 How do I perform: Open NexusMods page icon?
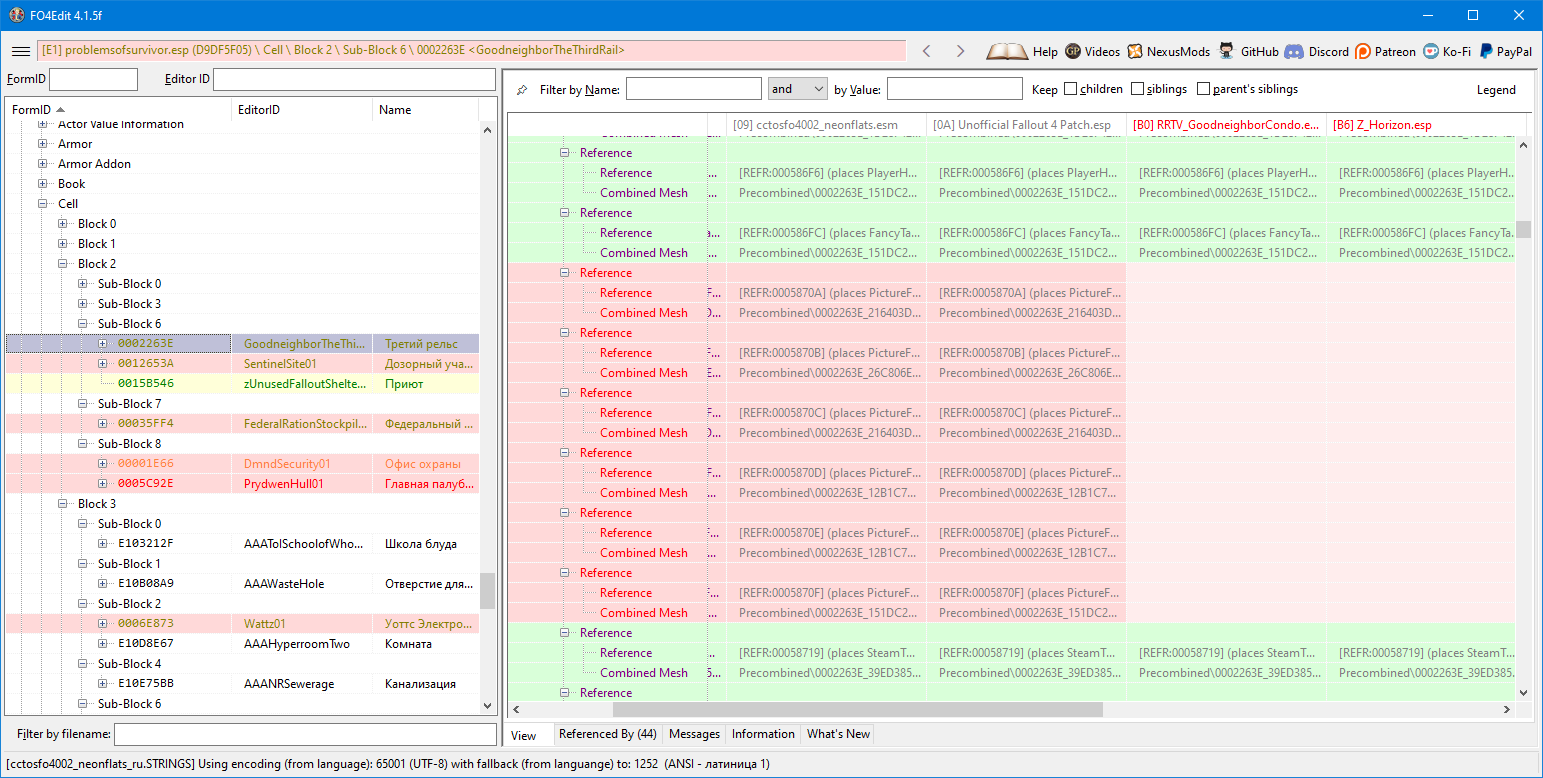pyautogui.click(x=1135, y=51)
